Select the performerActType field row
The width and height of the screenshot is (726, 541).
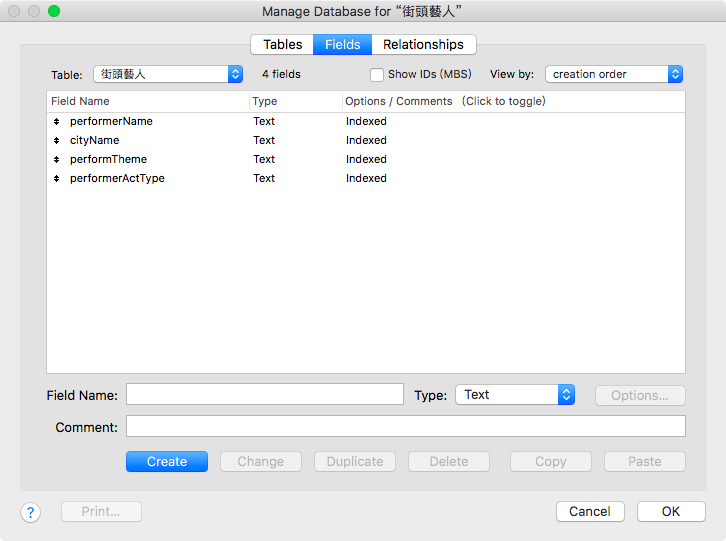pos(366,178)
